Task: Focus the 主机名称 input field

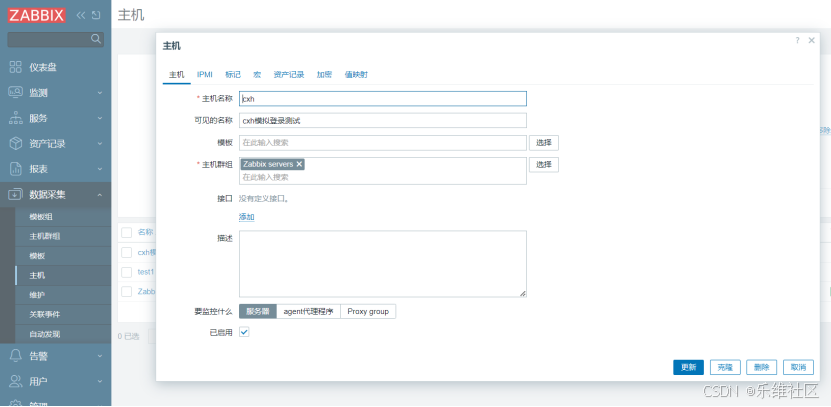Action: click(383, 99)
